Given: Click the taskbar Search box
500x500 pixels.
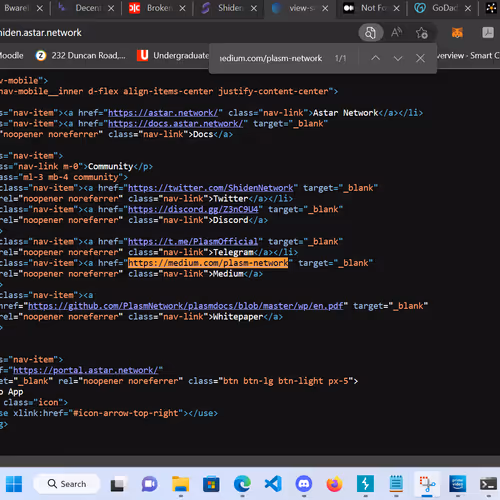Looking at the screenshot, I should 67,484.
